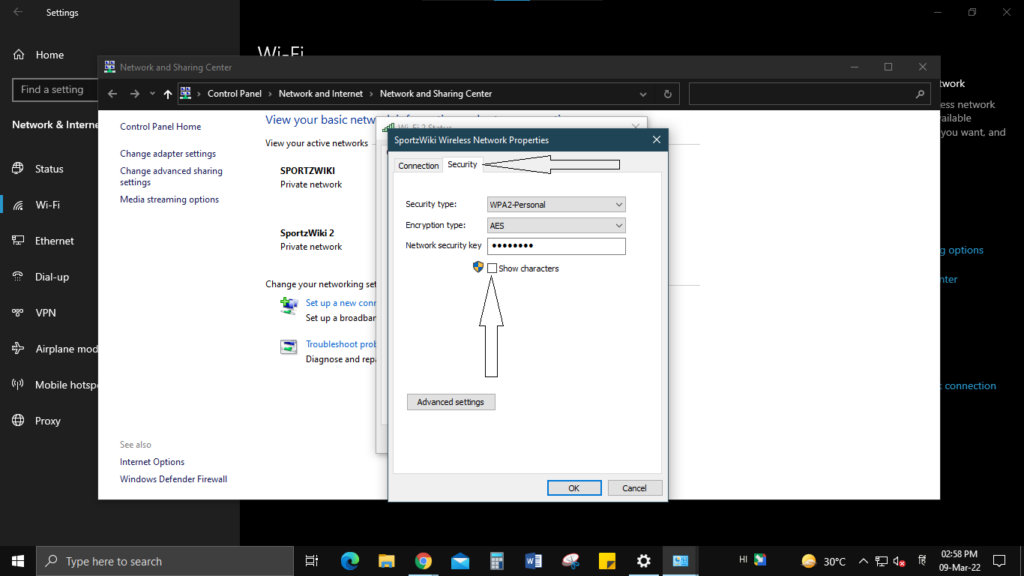Open File Explorer from taskbar
This screenshot has width=1024, height=576.
tap(387, 561)
